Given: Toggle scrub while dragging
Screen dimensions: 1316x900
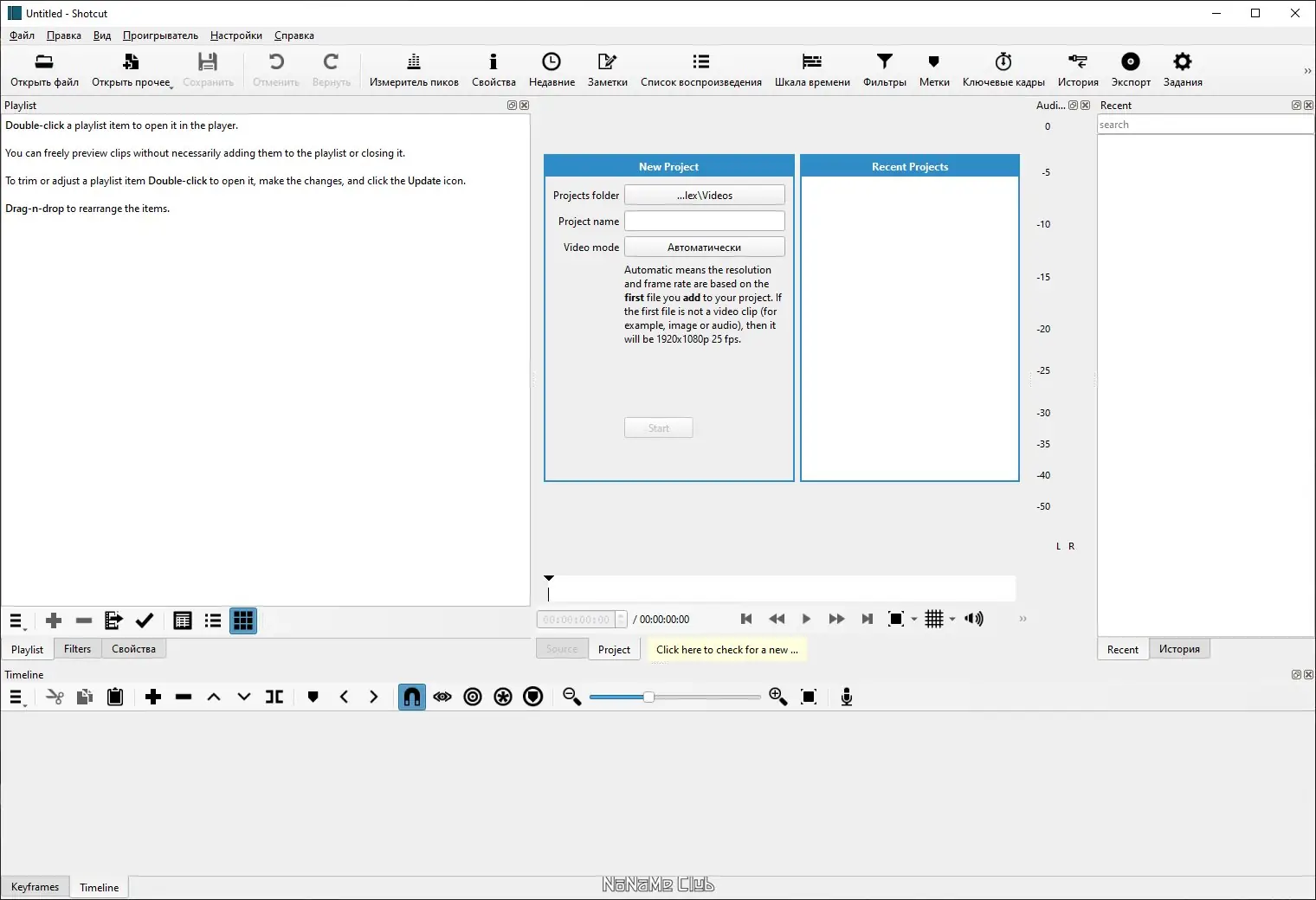Looking at the screenshot, I should tap(442, 697).
